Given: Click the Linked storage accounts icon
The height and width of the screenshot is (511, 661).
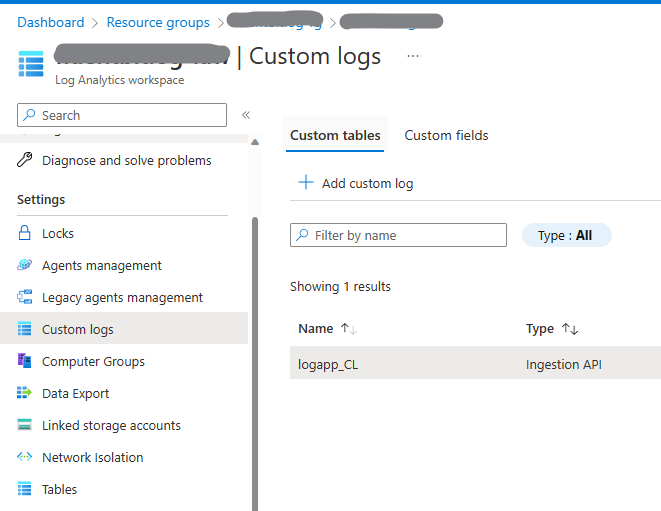Looking at the screenshot, I should [x=25, y=425].
